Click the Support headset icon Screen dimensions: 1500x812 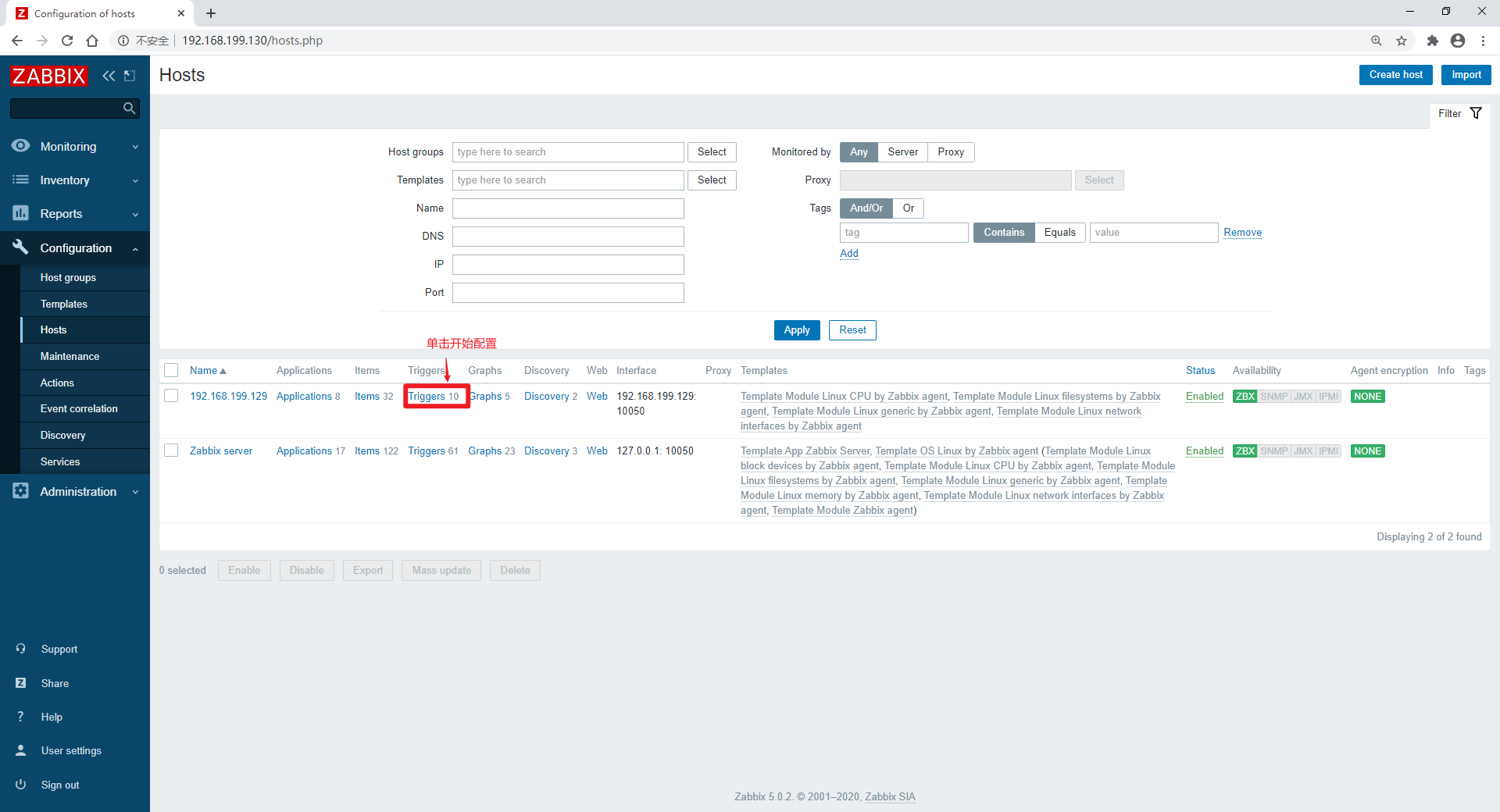pyautogui.click(x=21, y=649)
